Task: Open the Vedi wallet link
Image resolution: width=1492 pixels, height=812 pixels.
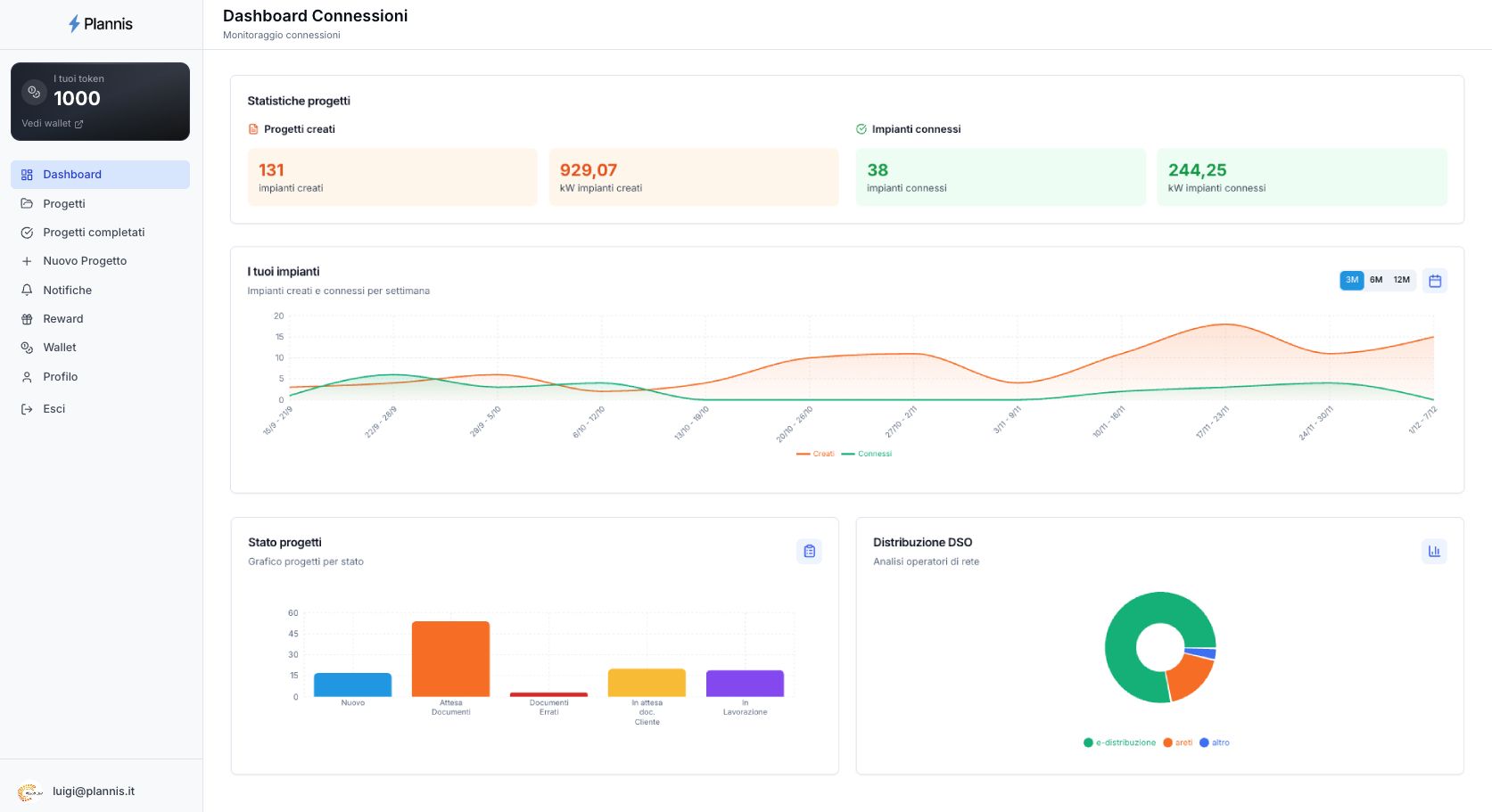Action: tap(52, 124)
